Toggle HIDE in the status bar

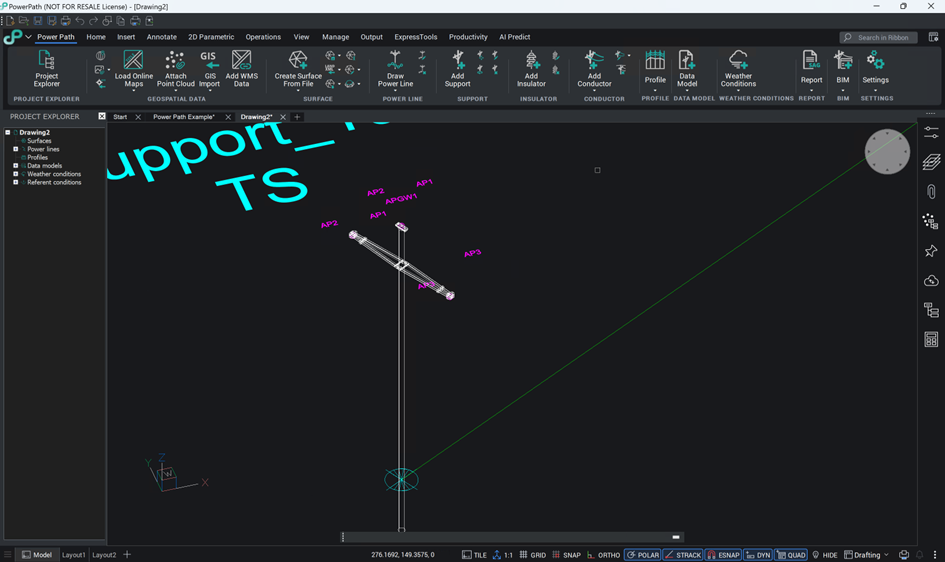[x=824, y=555]
